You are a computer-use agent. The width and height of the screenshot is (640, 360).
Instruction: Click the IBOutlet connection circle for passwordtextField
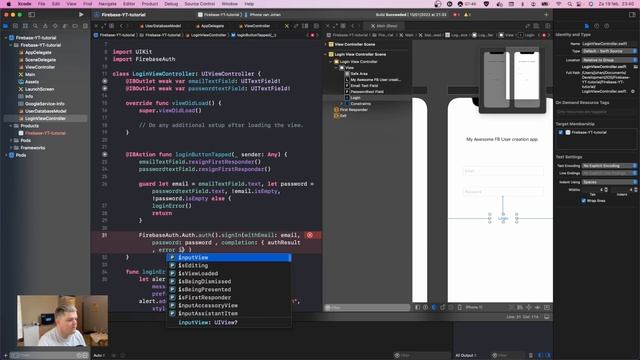[104, 89]
